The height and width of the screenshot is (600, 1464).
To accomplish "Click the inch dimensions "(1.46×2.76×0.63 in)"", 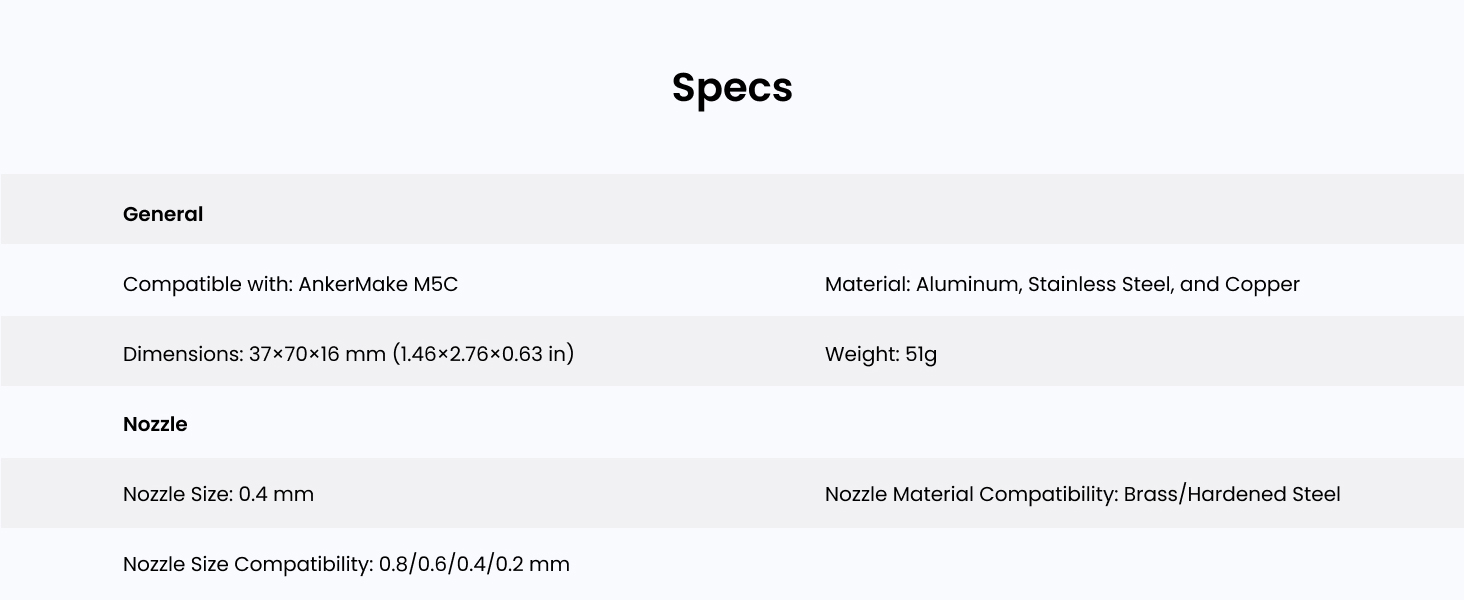I will tap(484, 354).
